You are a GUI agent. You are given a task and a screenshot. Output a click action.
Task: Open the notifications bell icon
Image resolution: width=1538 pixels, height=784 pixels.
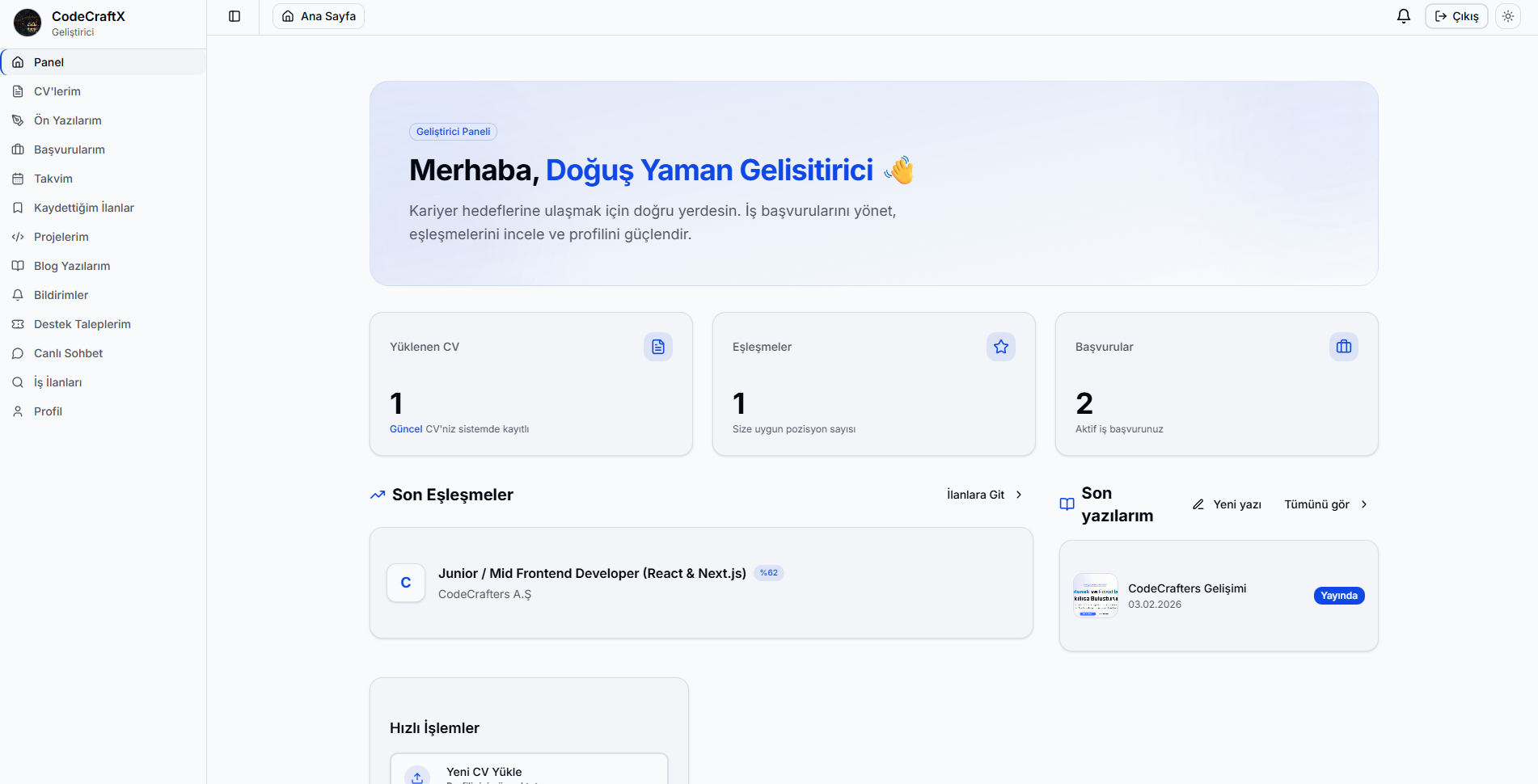pos(1404,16)
